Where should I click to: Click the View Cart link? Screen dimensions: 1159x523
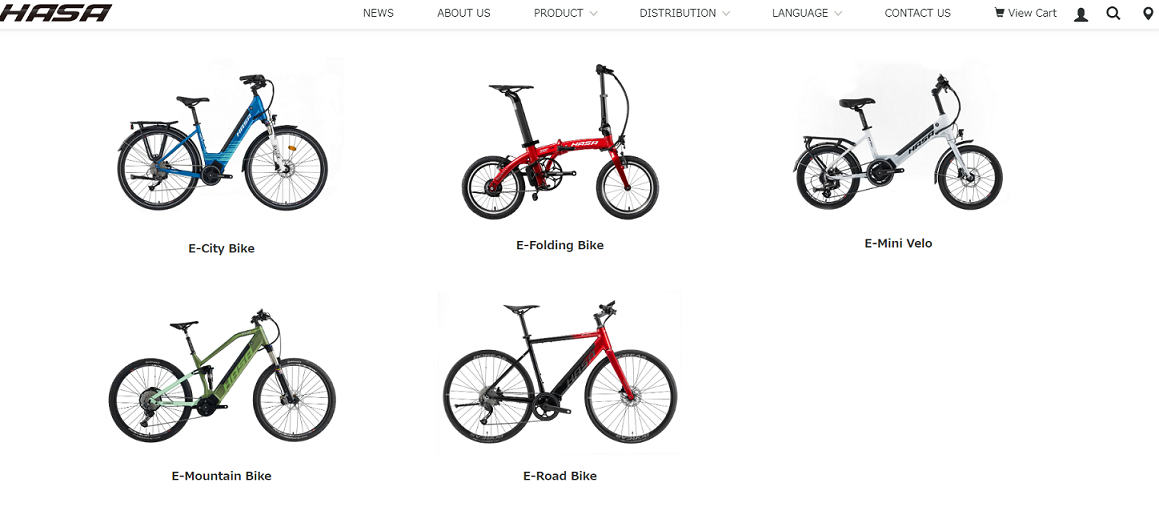pos(1025,13)
